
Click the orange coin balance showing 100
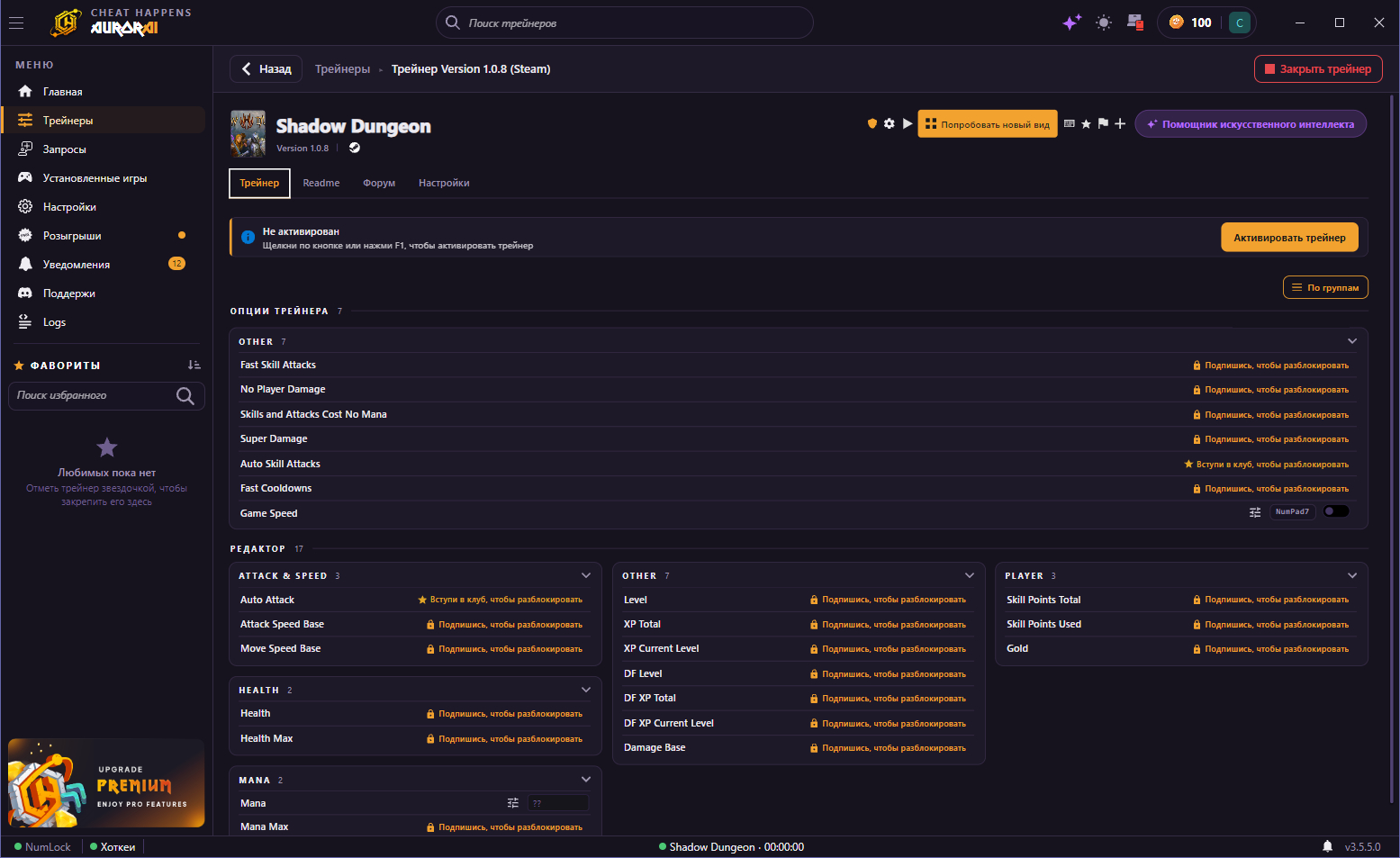coord(1190,23)
